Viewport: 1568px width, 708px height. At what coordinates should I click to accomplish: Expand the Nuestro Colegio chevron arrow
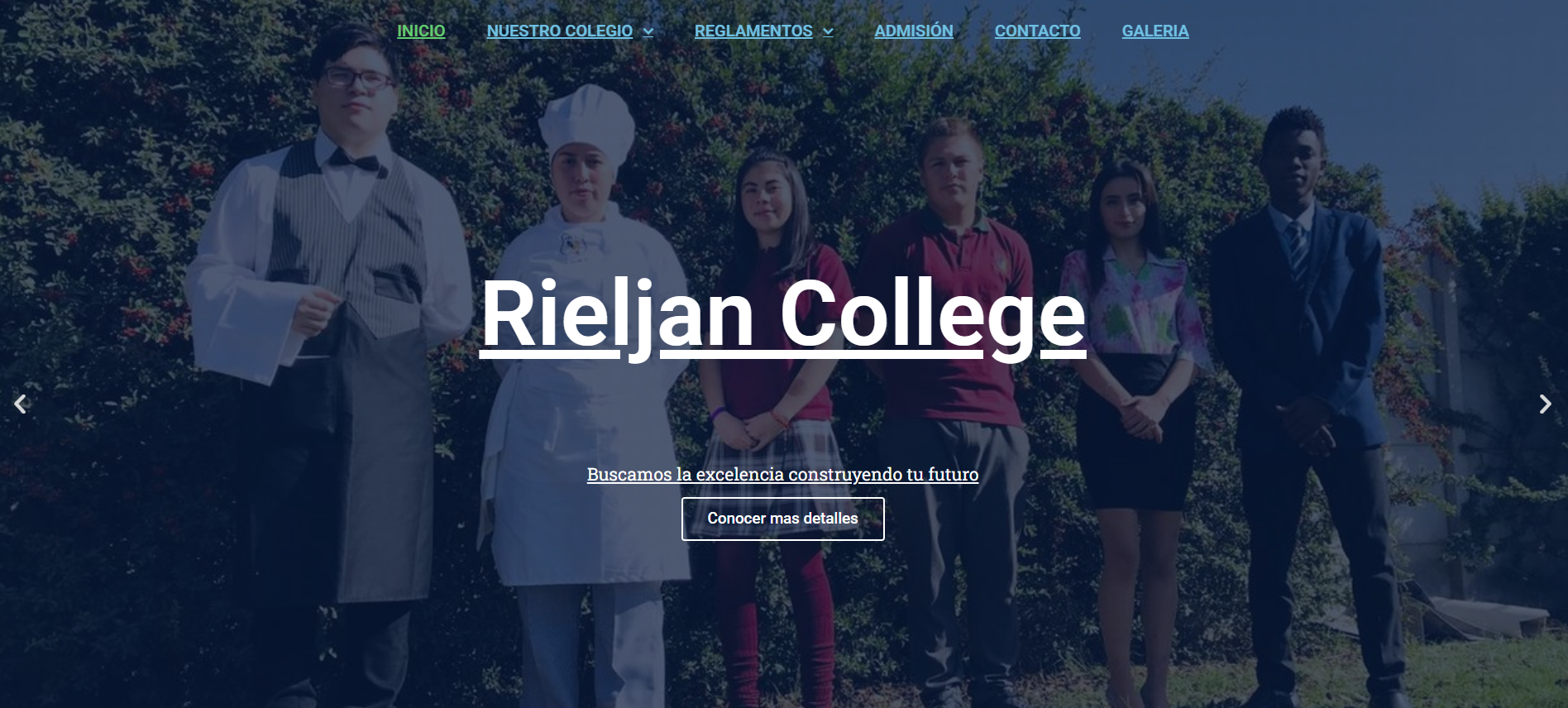648,32
